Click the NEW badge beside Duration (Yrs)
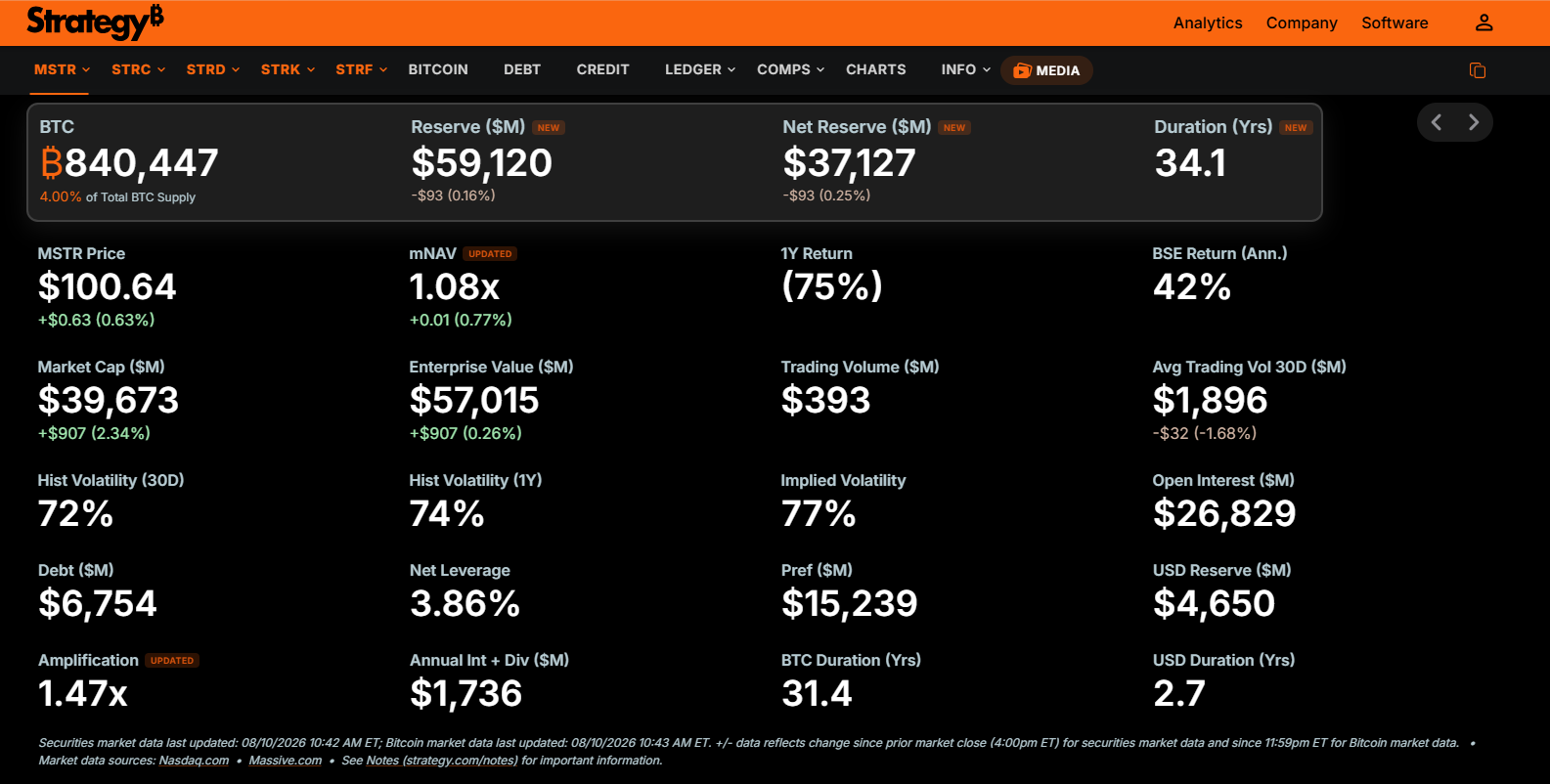Image resolution: width=1550 pixels, height=784 pixels. tap(1296, 128)
